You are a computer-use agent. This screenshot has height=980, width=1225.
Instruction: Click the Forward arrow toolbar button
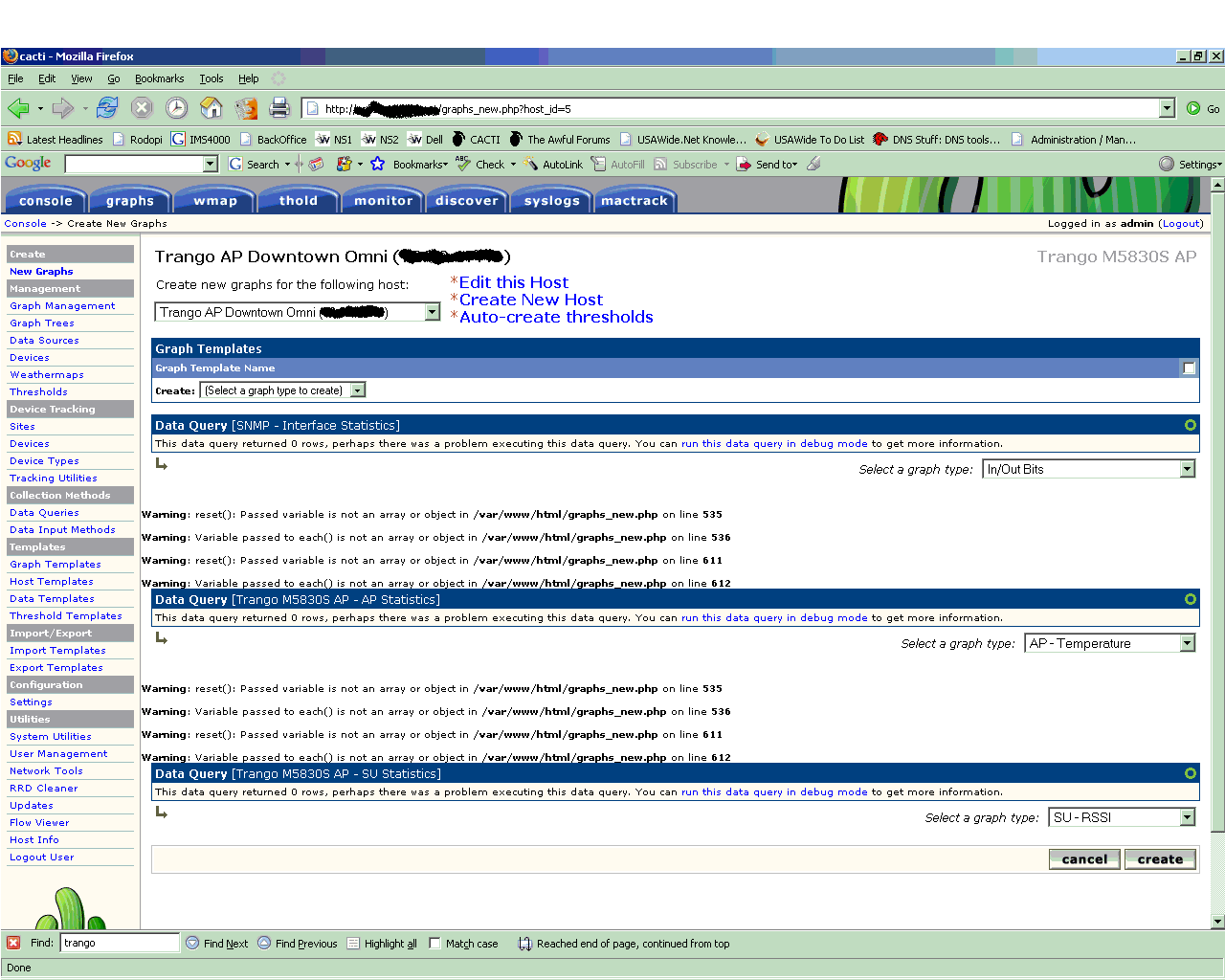pyautogui.click(x=63, y=108)
